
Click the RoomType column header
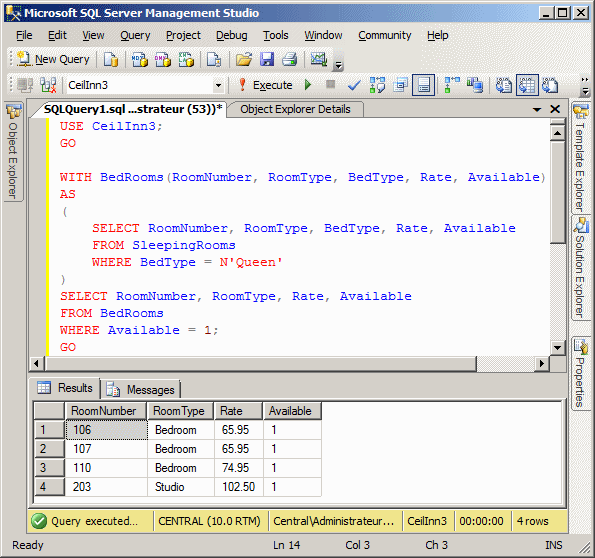pos(181,411)
